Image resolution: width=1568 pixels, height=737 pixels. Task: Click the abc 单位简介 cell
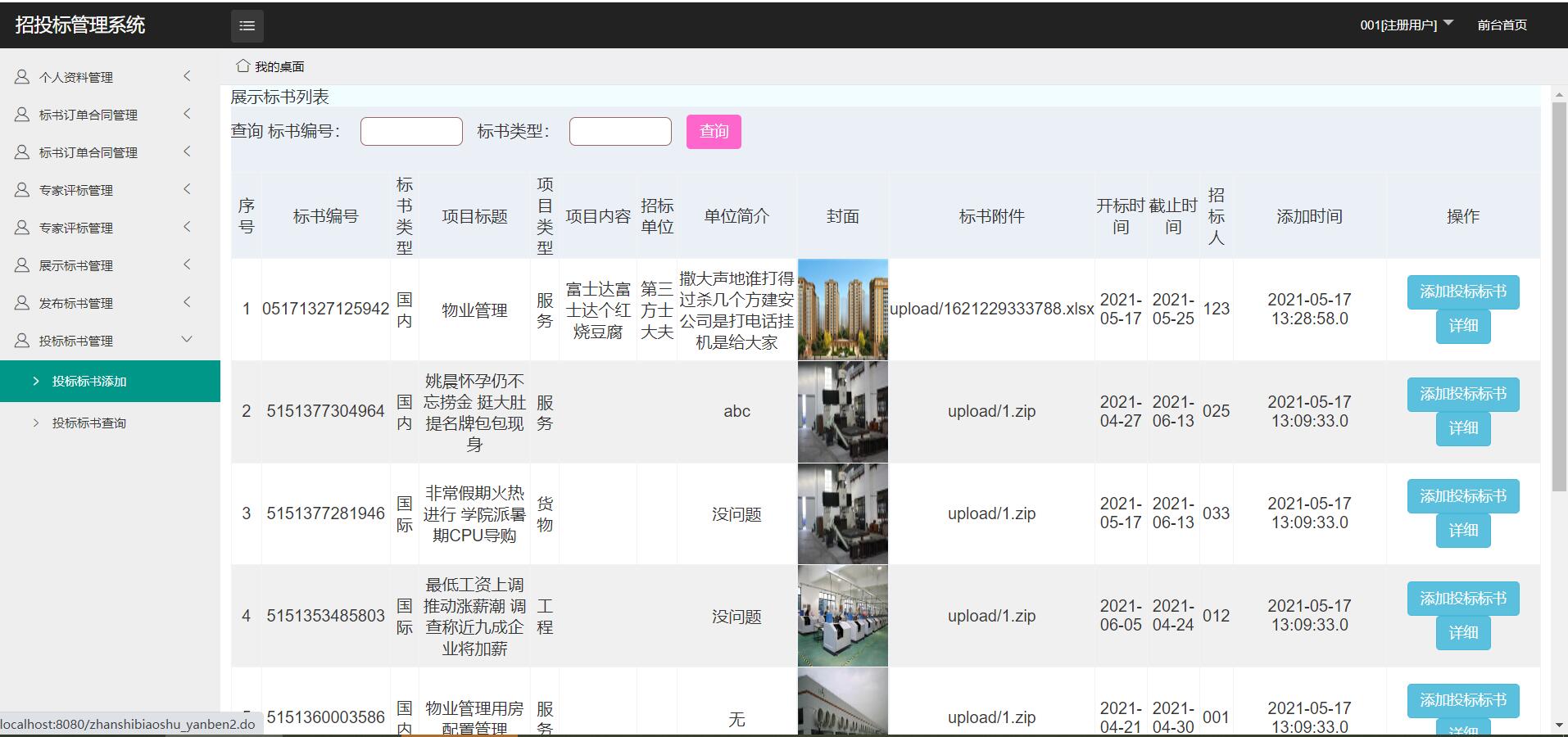[736, 411]
